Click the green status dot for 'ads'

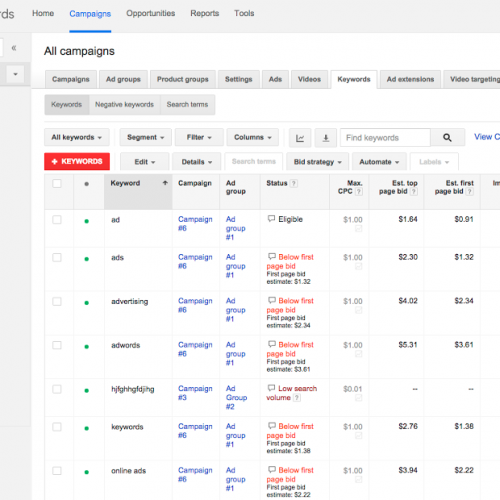coord(87,259)
